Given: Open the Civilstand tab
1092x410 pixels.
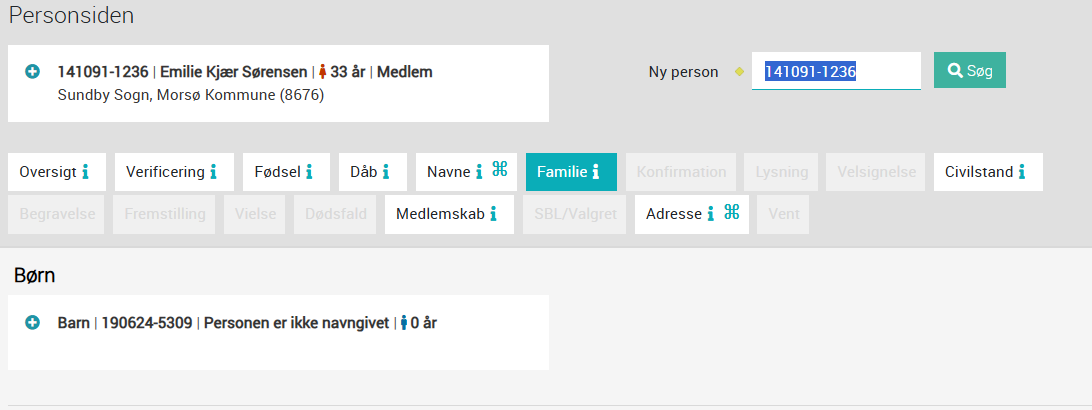Looking at the screenshot, I should coord(988,172).
